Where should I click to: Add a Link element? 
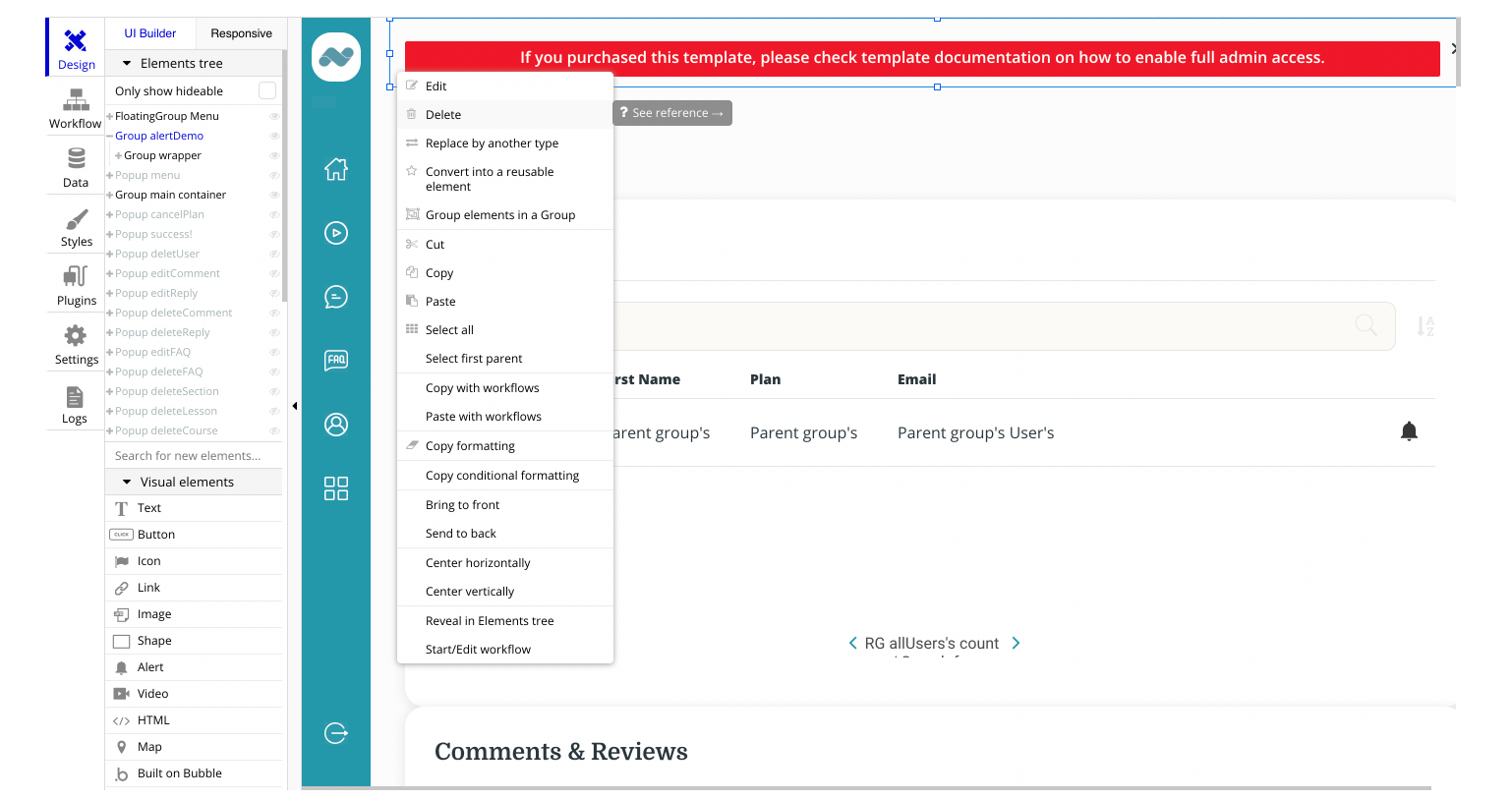(x=194, y=588)
